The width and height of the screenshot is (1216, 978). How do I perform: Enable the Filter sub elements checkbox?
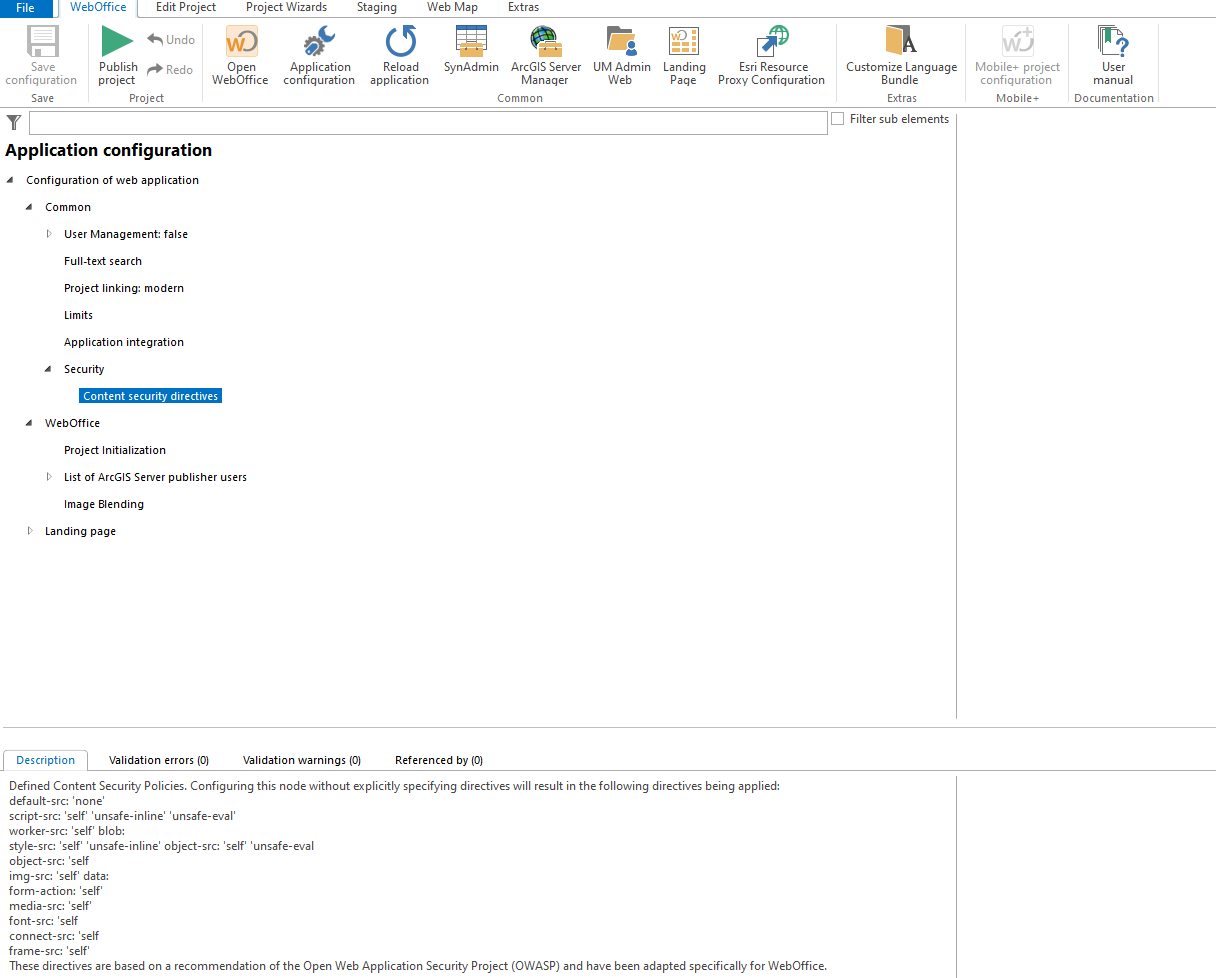click(837, 118)
